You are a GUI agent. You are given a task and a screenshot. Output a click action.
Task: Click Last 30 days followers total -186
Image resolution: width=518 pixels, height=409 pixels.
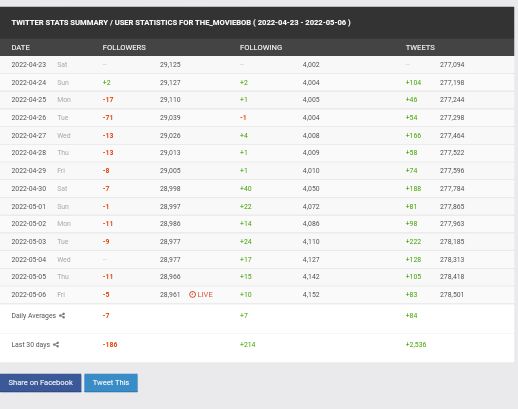coord(110,345)
